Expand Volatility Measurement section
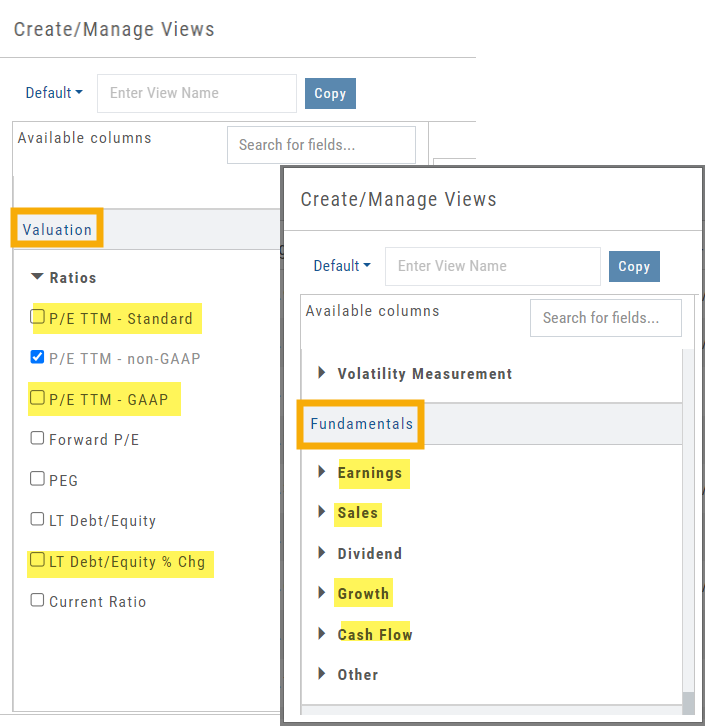705x726 pixels. click(322, 373)
